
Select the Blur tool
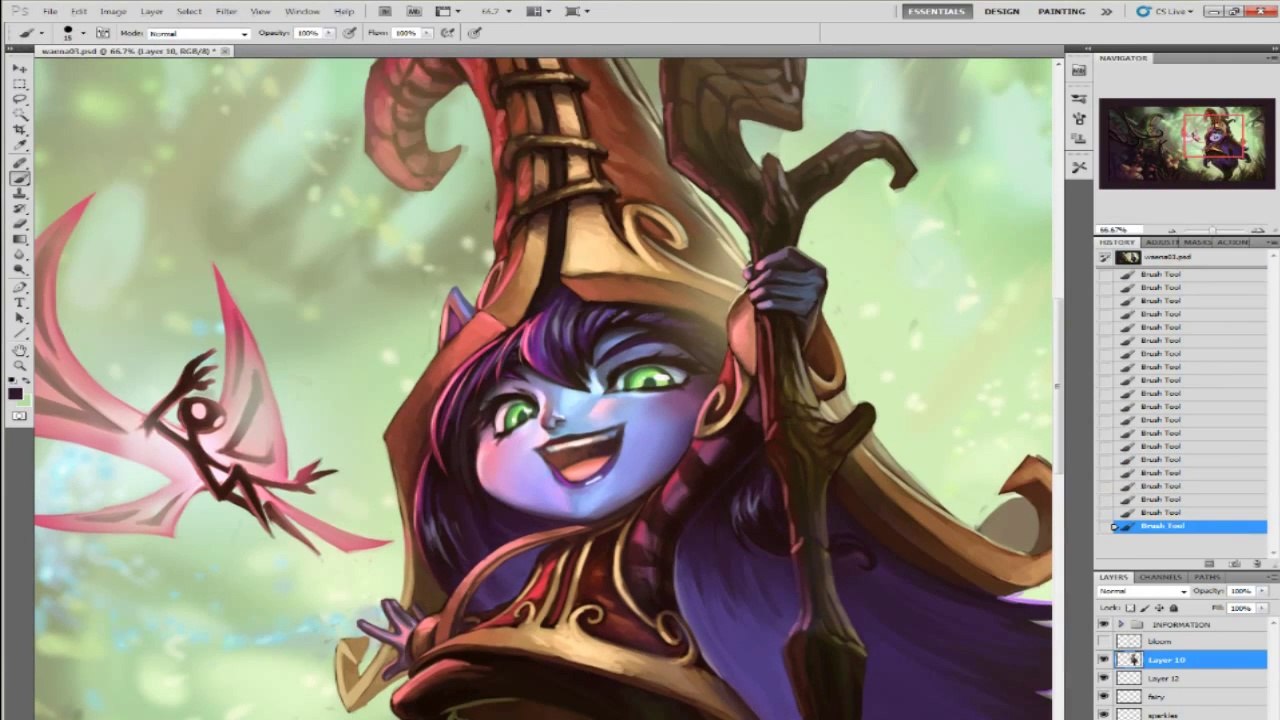coord(19,254)
